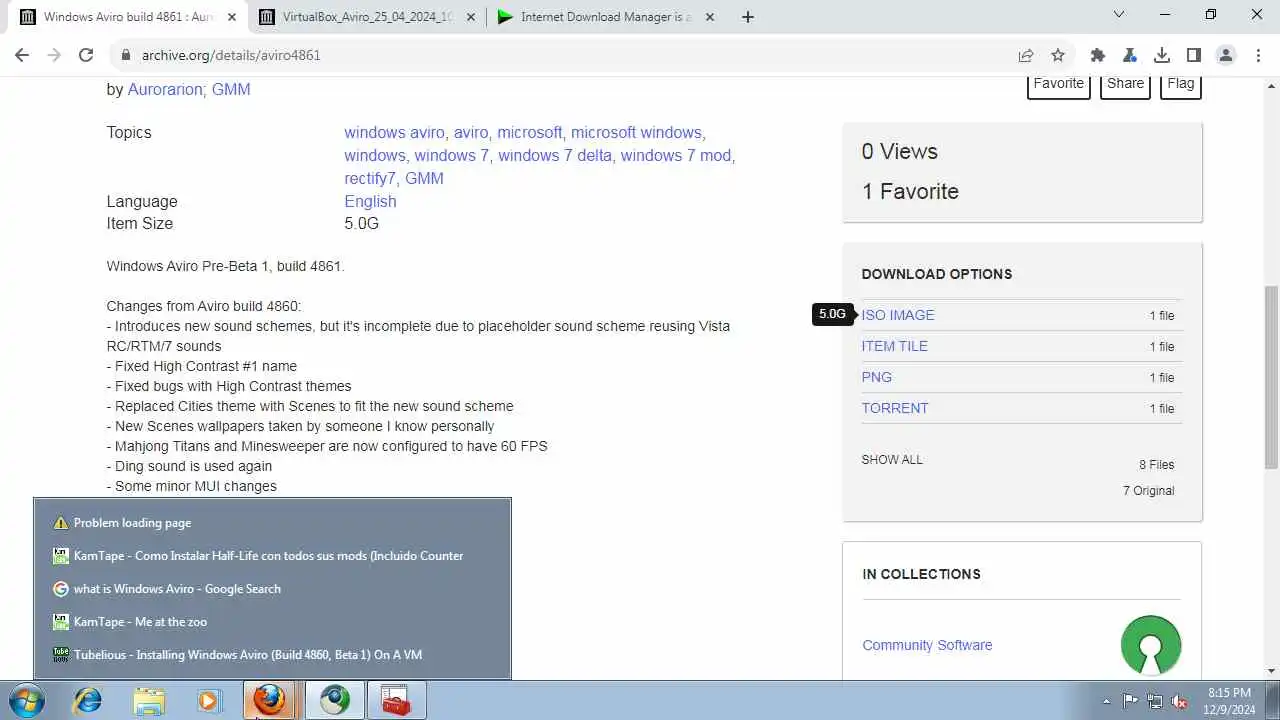Screen dimensions: 1280x720
Task: Open the English language link
Action: [x=370, y=201]
